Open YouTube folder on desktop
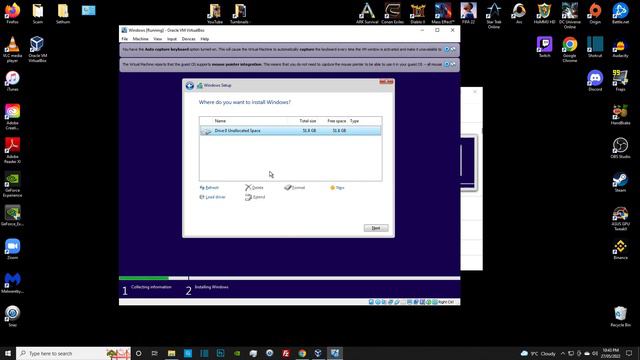This screenshot has width=640, height=360. (x=215, y=13)
